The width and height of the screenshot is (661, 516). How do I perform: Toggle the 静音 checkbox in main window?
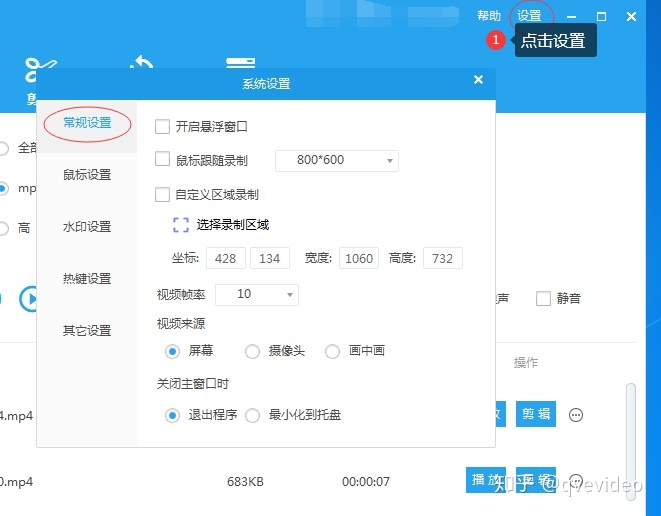point(543,298)
